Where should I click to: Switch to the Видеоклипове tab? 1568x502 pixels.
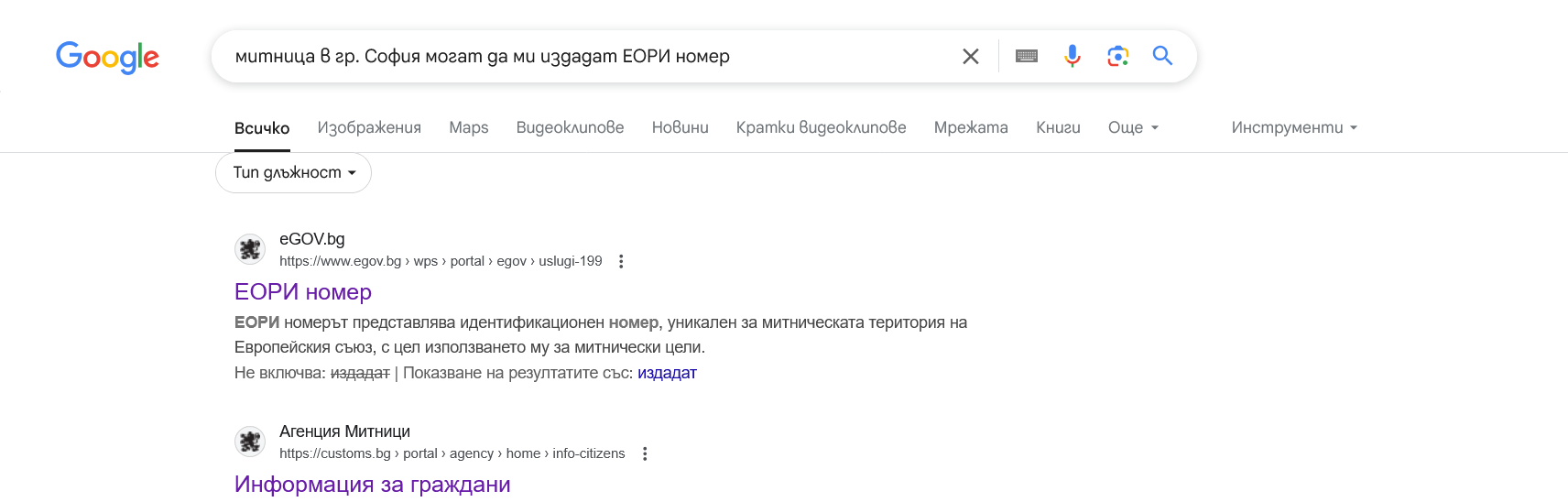tap(570, 127)
